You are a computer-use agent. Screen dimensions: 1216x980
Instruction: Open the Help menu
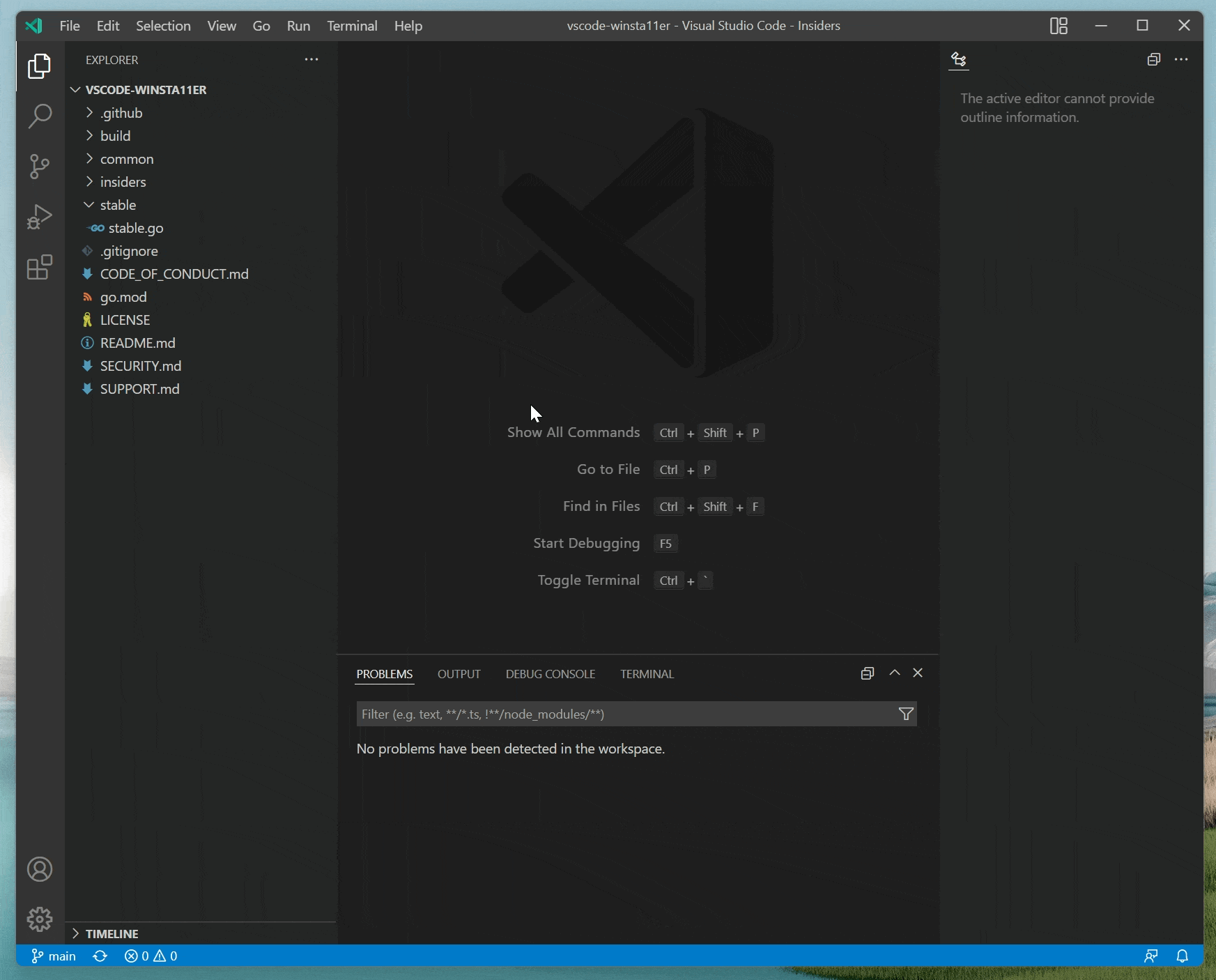pyautogui.click(x=408, y=26)
